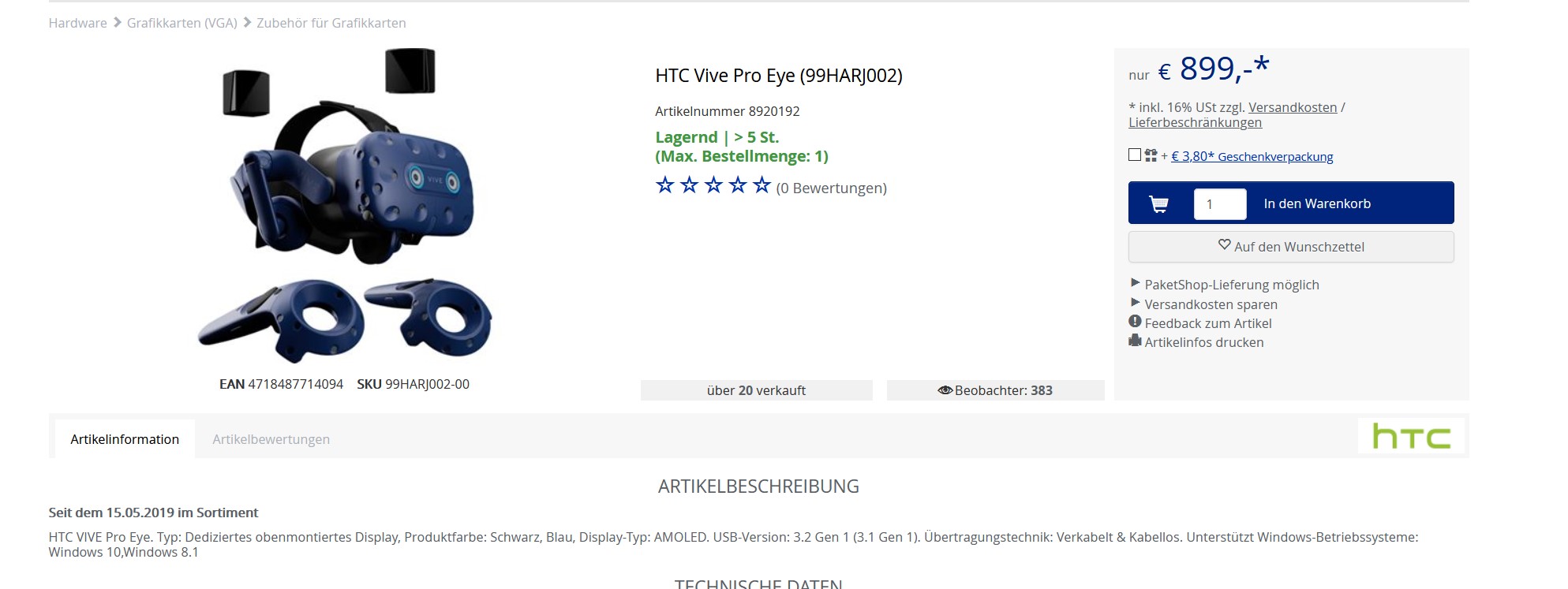Enable the Geschenkverpackung checkbox
The height and width of the screenshot is (589, 1568).
tap(1135, 155)
